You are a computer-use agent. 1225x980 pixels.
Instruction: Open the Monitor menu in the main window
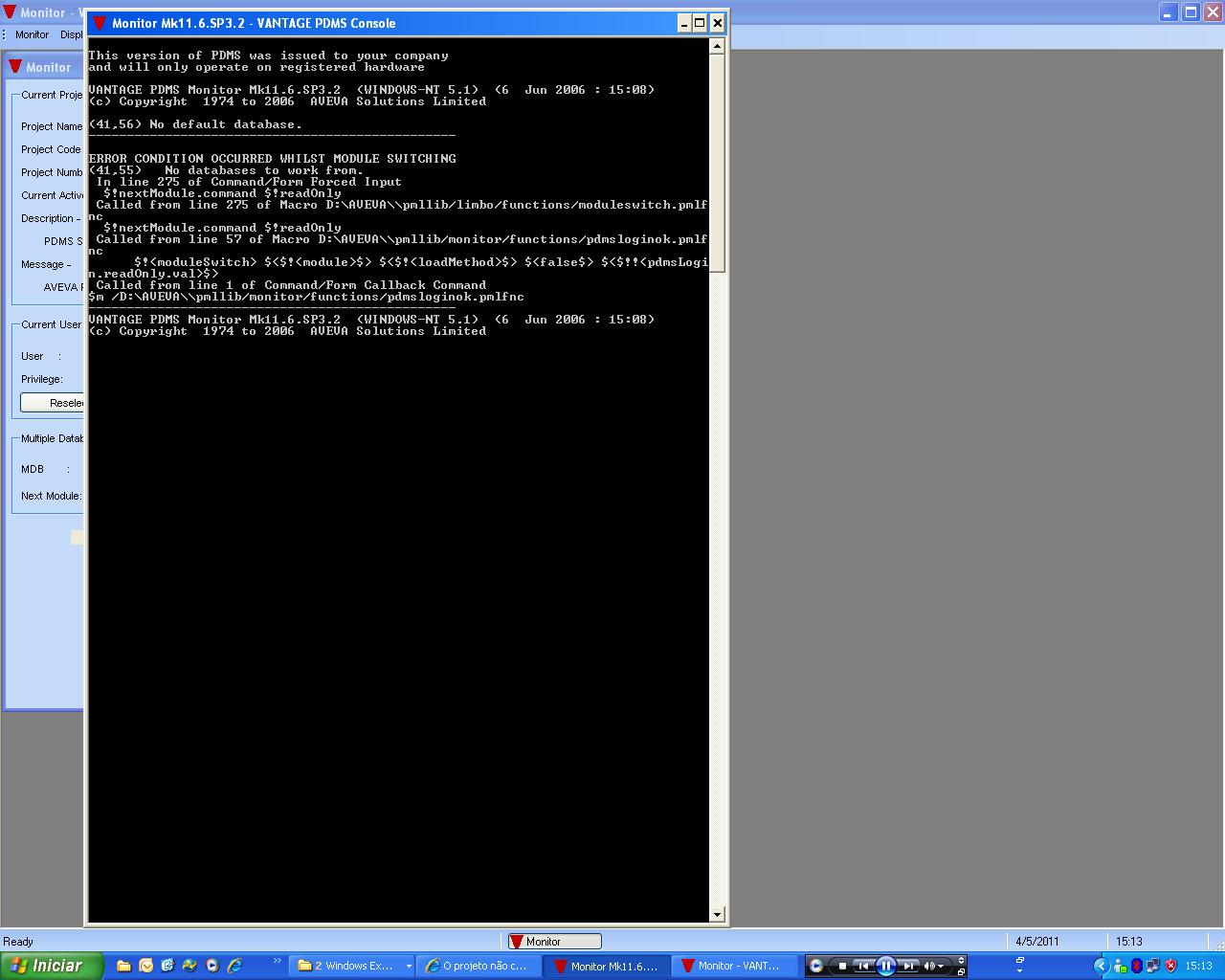32,34
